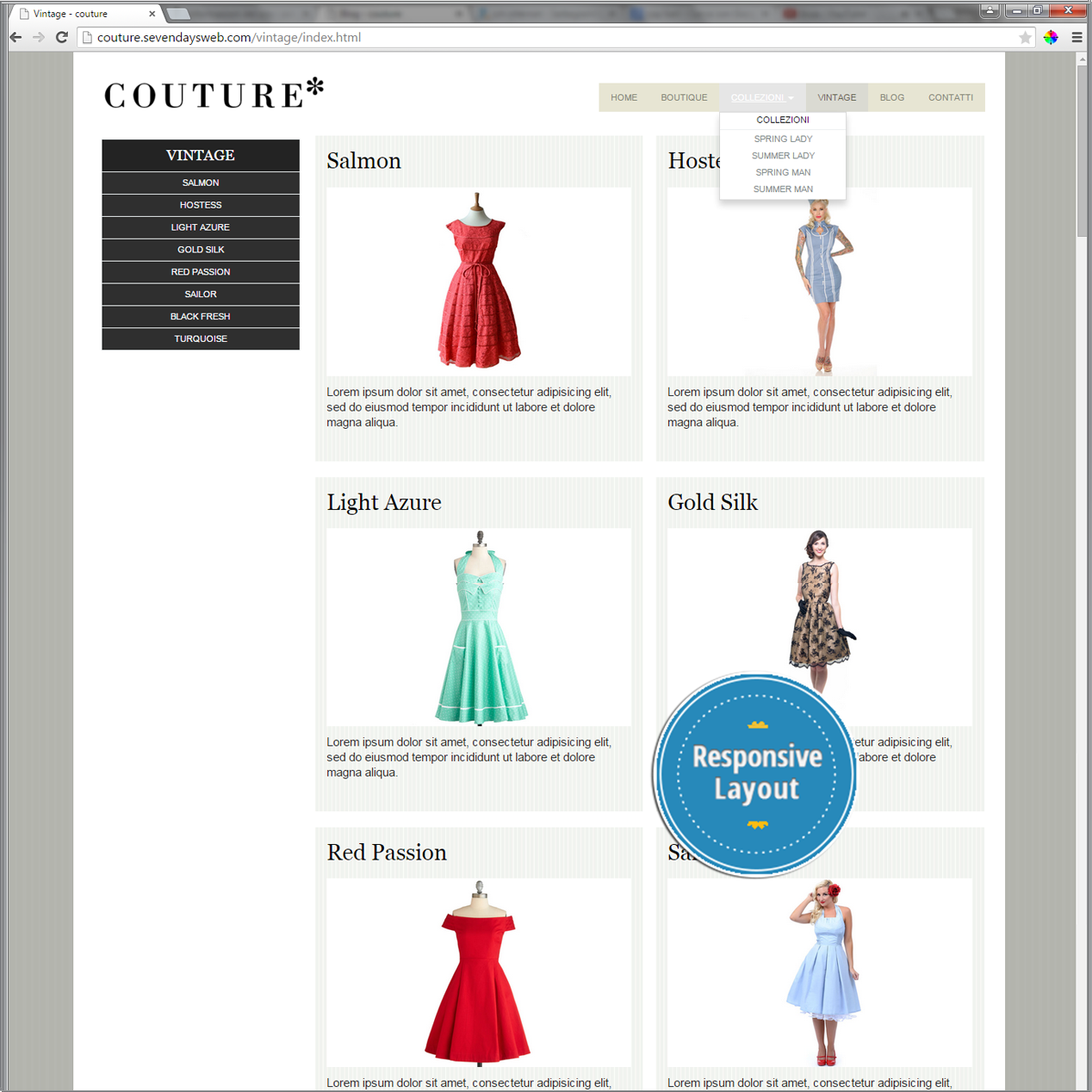Choose SUMMER MAN from the dropdown
This screenshot has width=1092, height=1092.
[783, 189]
